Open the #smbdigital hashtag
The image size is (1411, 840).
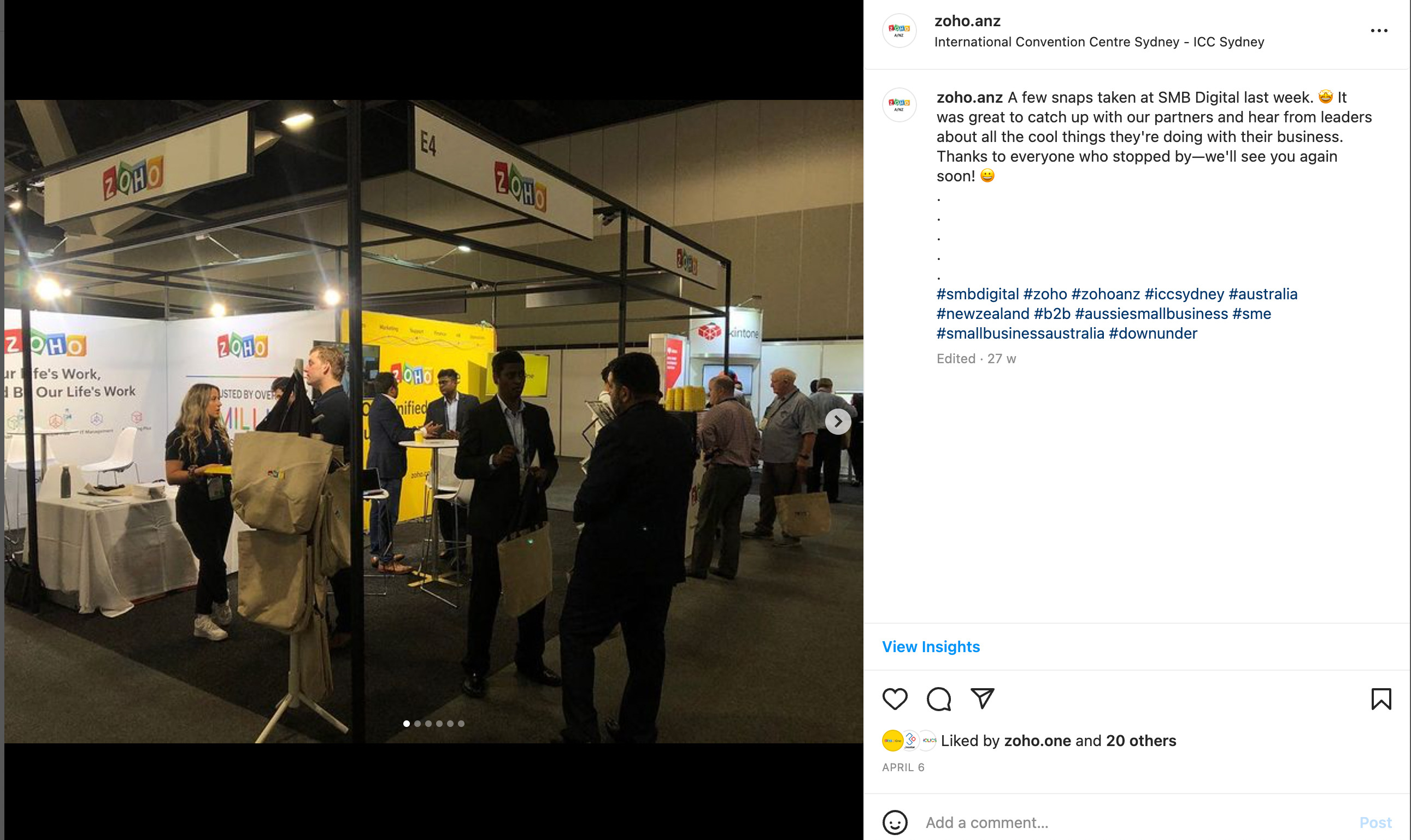point(977,294)
